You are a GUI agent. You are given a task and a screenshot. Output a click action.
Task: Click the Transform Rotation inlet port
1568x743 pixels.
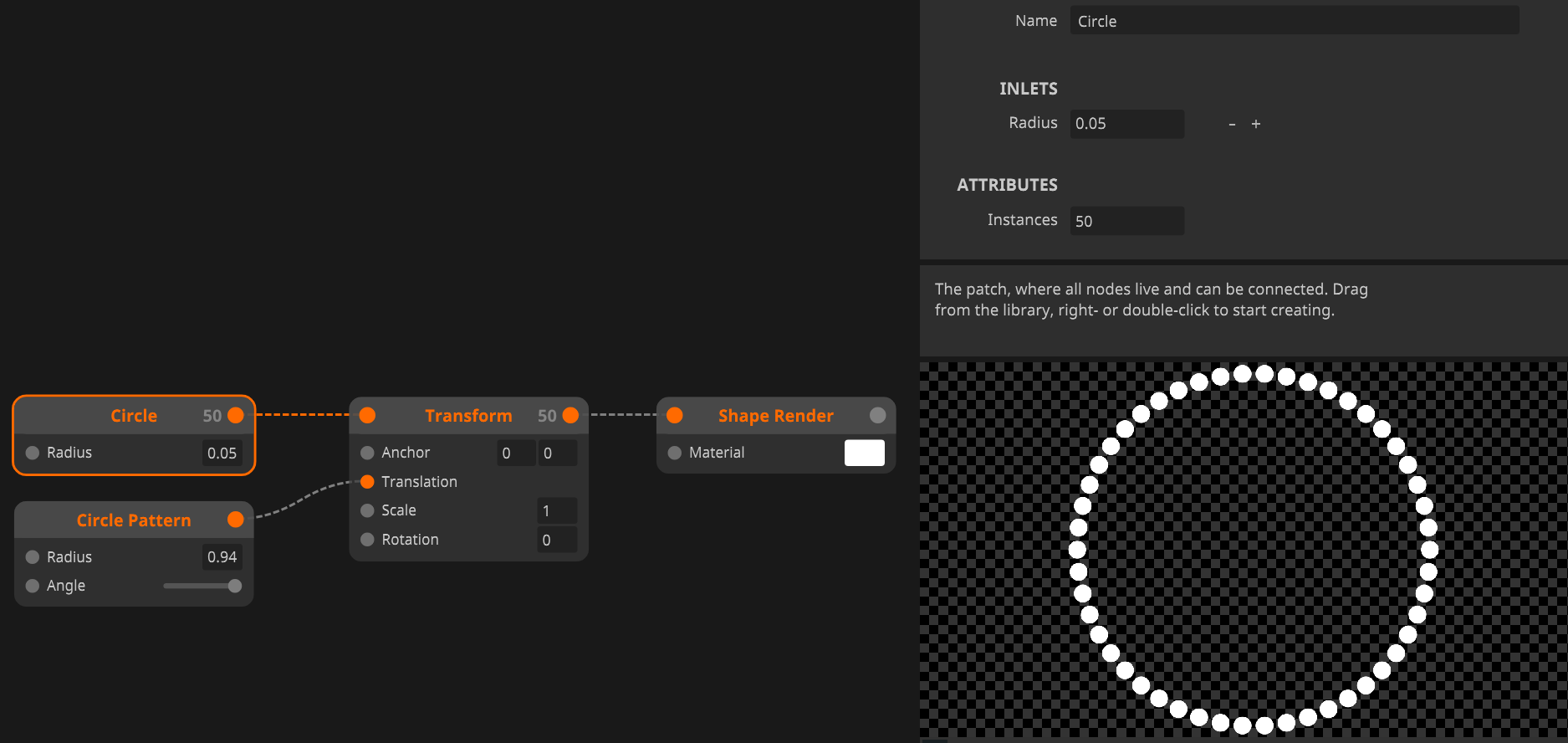click(367, 540)
